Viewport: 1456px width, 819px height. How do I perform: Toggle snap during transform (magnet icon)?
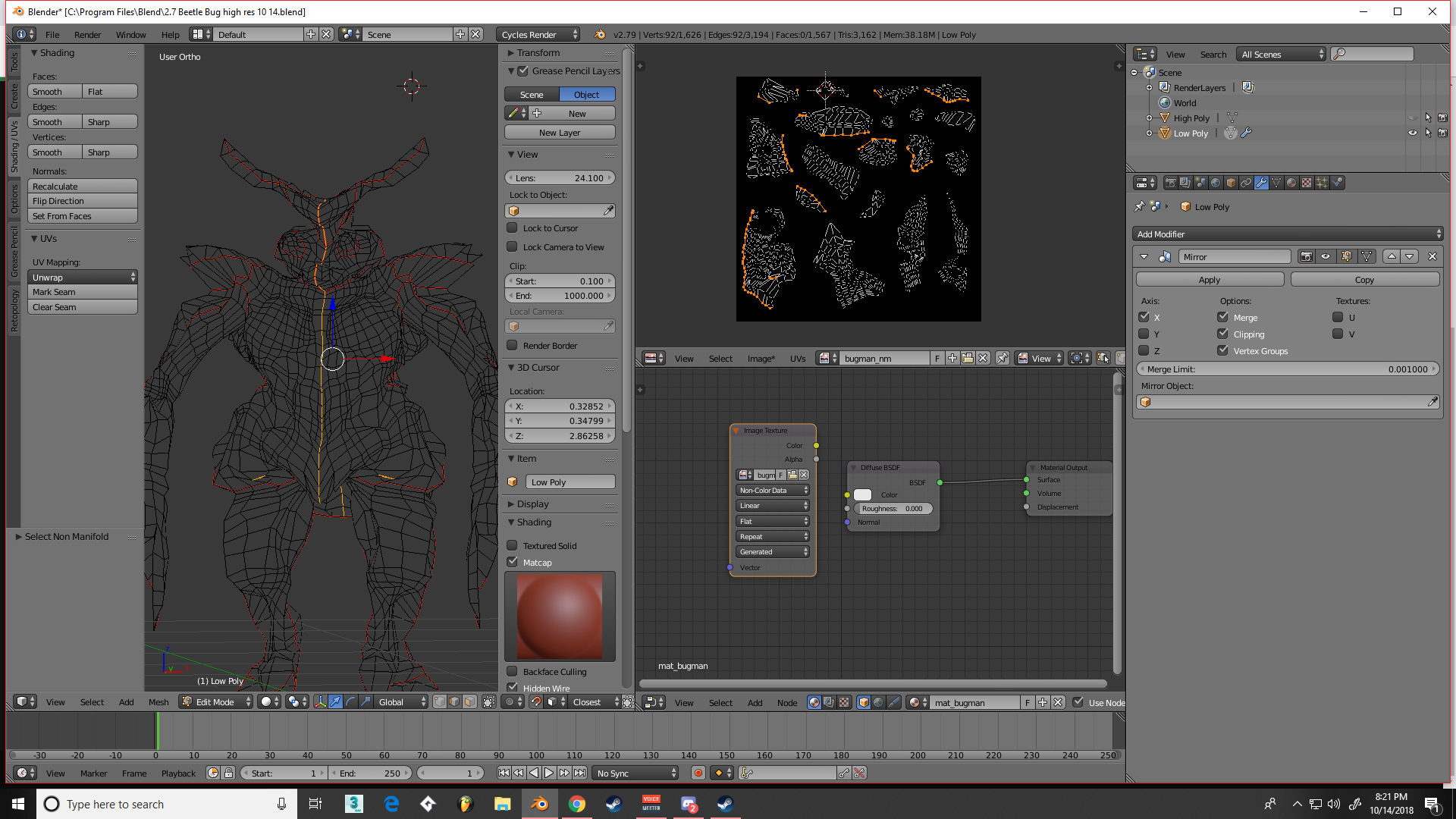(536, 702)
